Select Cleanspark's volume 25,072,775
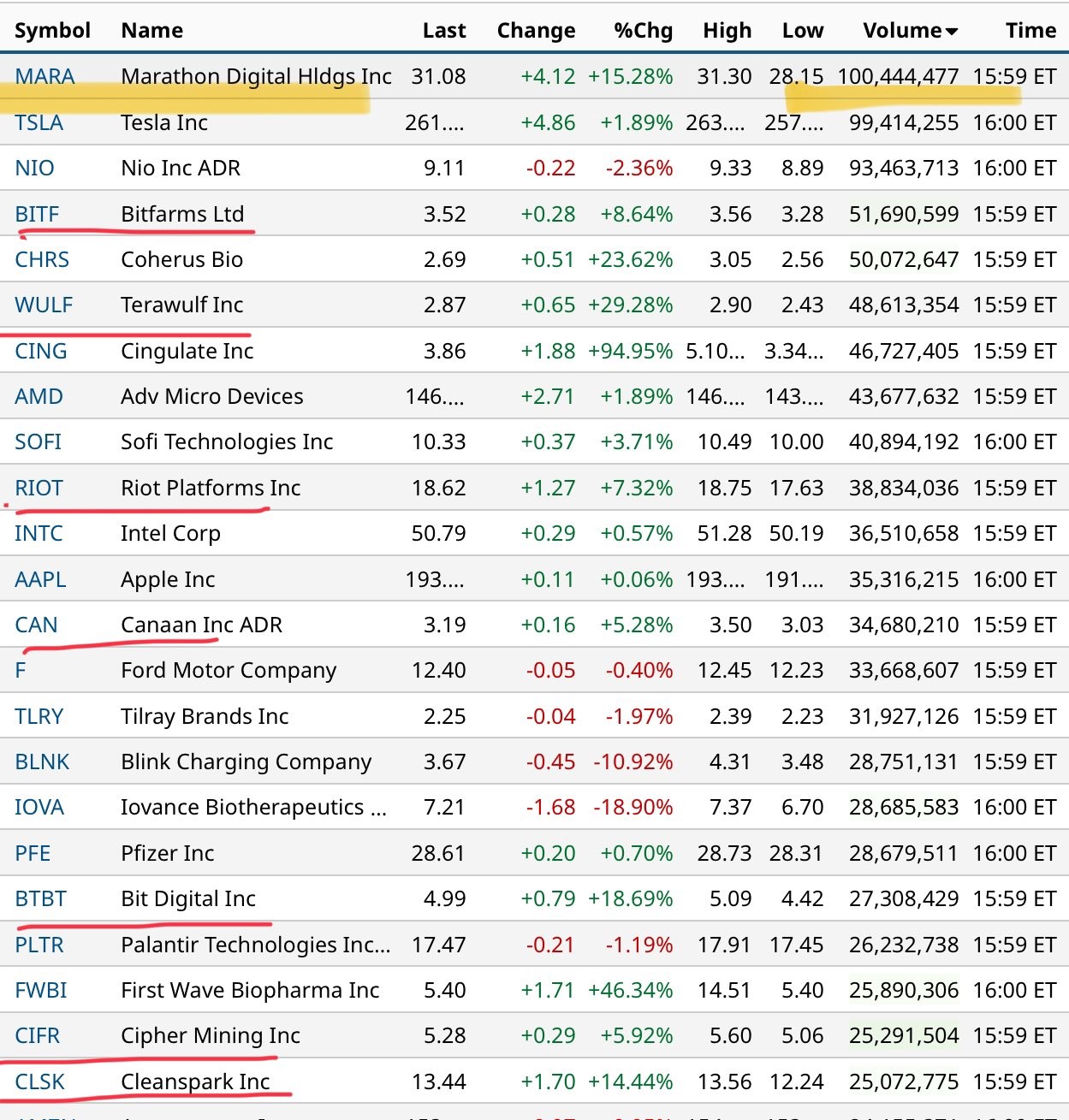Screen dimensions: 1069x1120 [904, 1081]
